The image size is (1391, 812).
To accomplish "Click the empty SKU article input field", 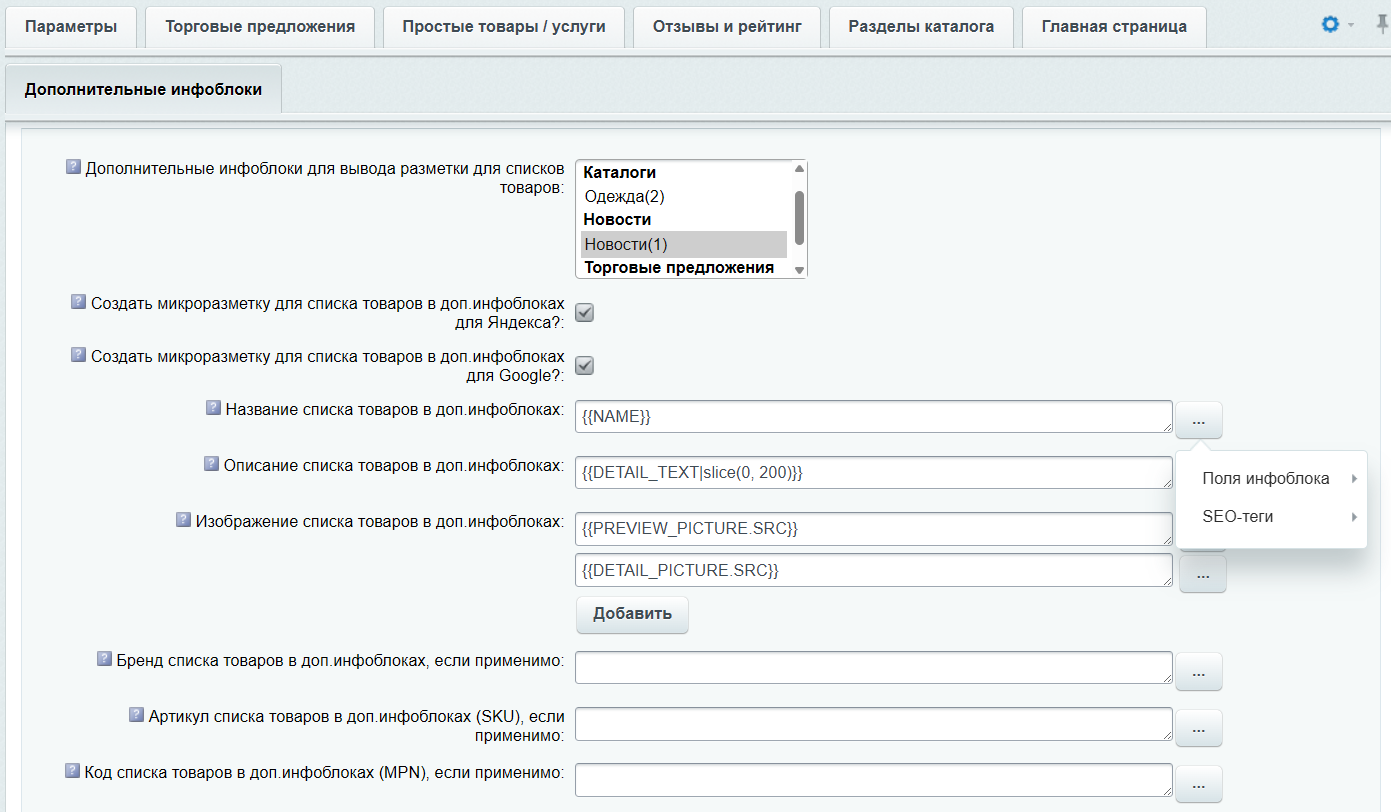I will point(874,724).
